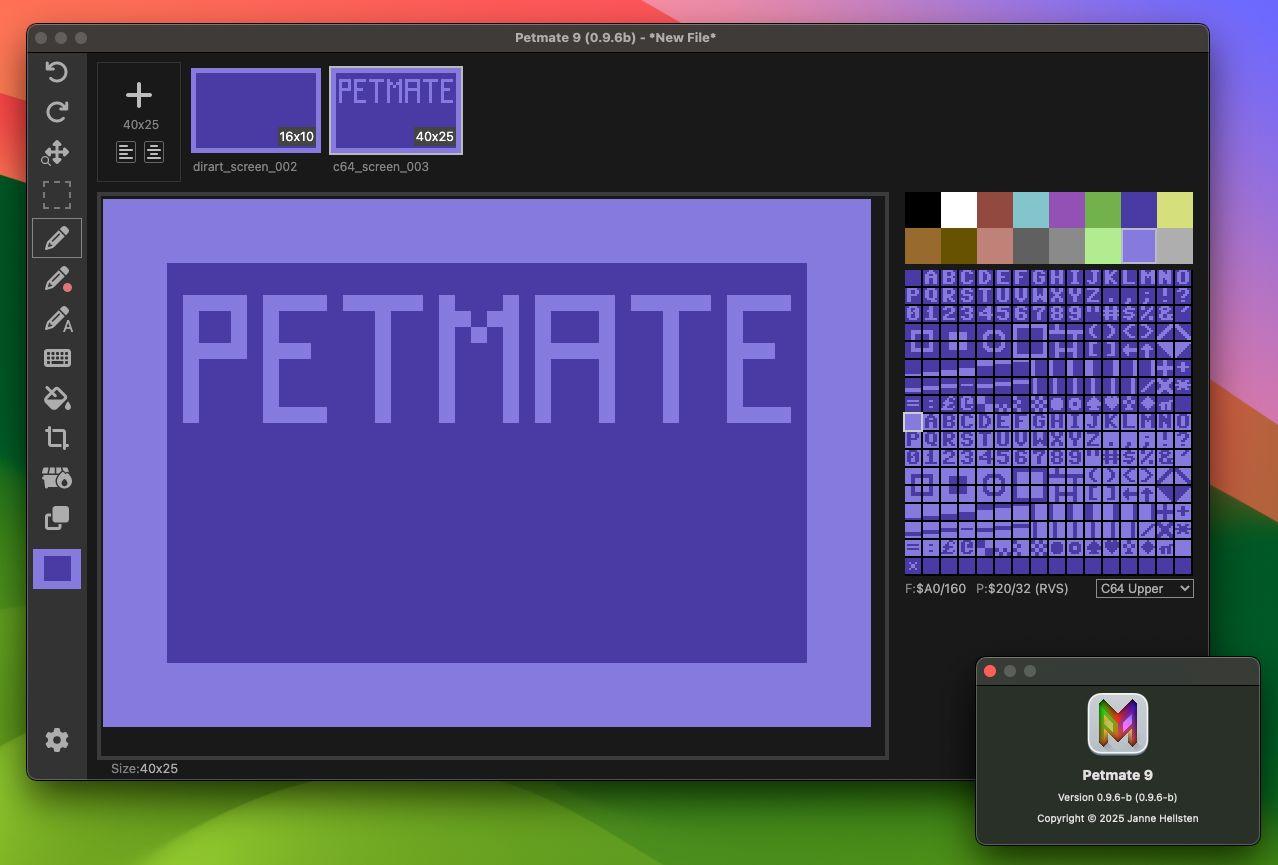Add a new screen with plus button

click(x=139, y=96)
